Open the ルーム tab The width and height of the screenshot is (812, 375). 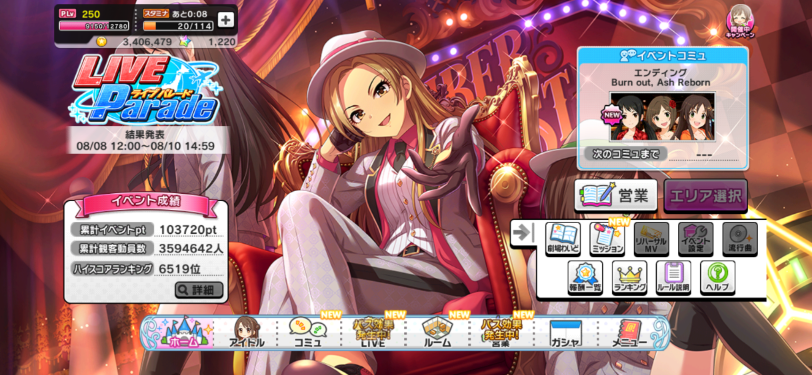pos(437,333)
